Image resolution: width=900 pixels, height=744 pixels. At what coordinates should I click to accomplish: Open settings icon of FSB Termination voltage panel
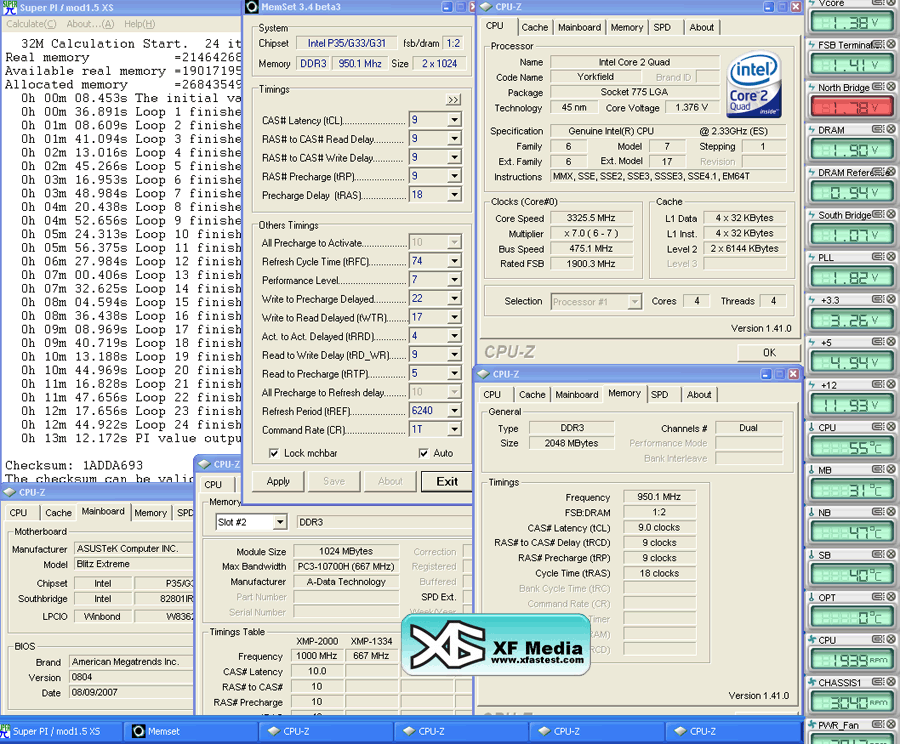click(880, 44)
